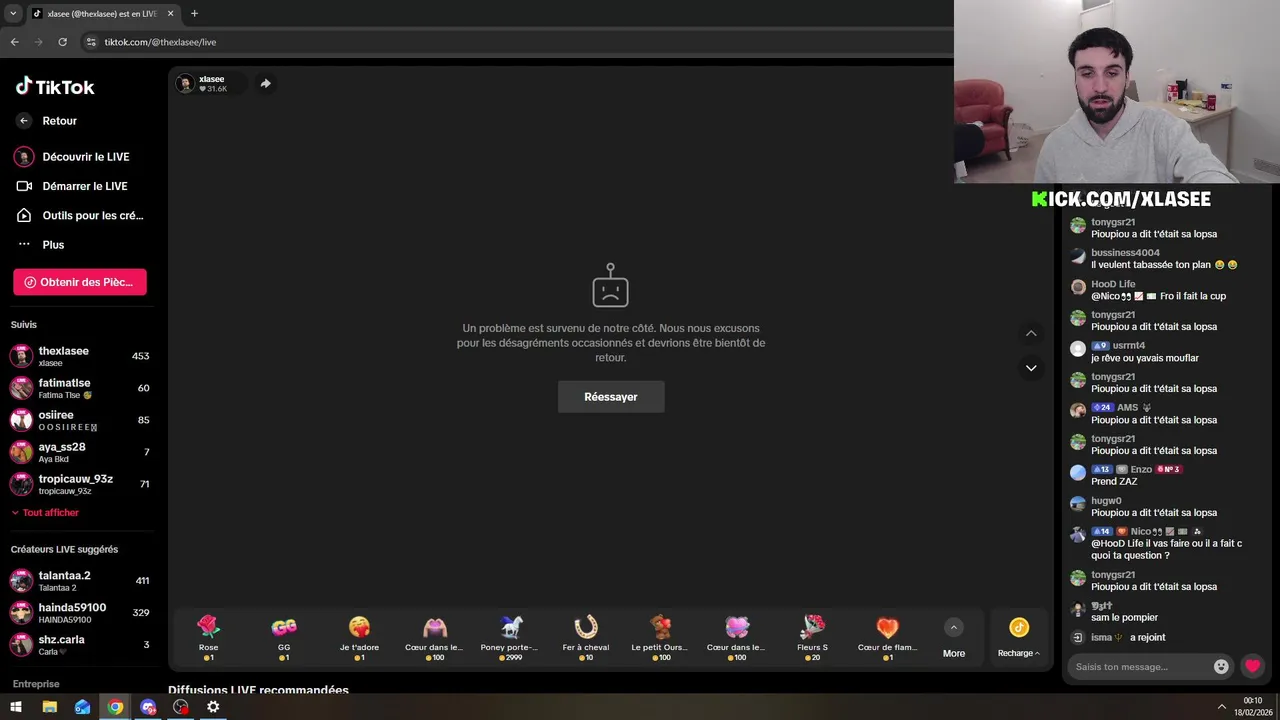This screenshot has height=720, width=1280.
Task: Send the Fleurs S gift
Action: click(812, 637)
